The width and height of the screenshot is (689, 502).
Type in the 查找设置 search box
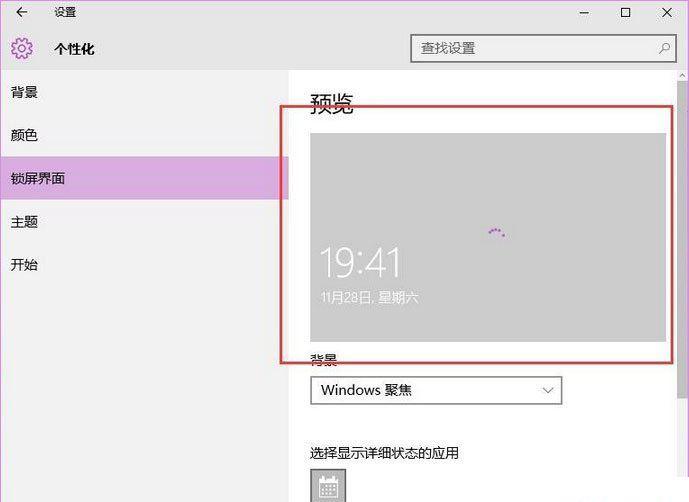[x=543, y=48]
